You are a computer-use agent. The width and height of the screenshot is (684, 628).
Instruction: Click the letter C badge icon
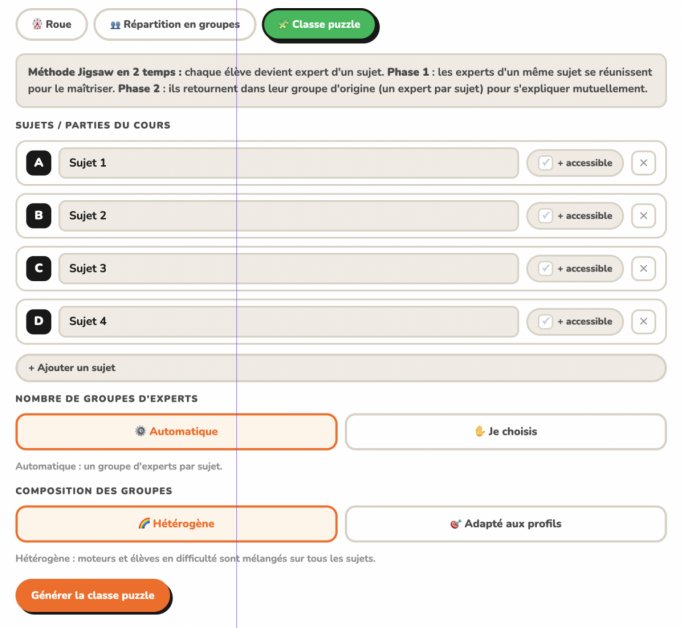click(38, 268)
